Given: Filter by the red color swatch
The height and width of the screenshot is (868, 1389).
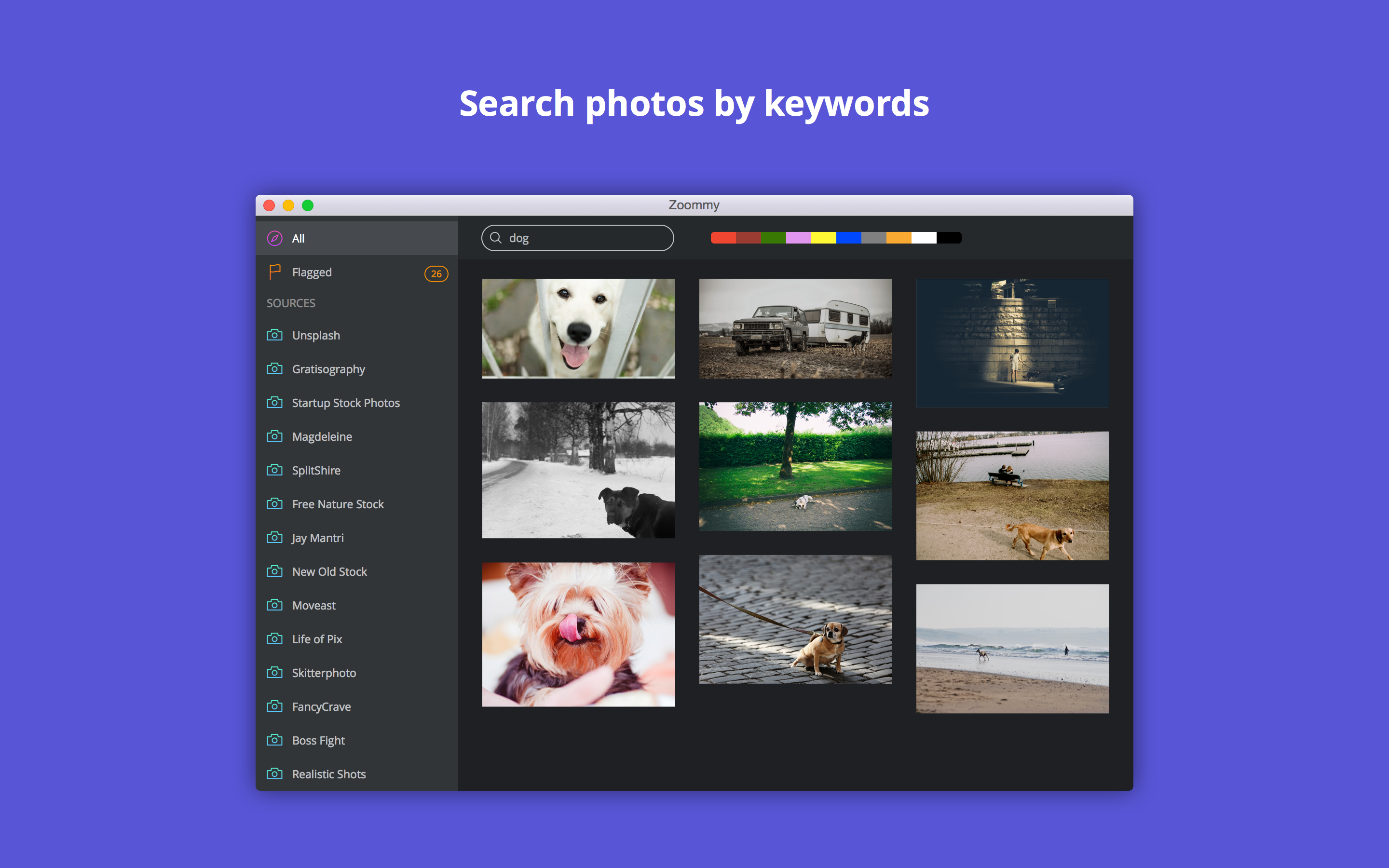Looking at the screenshot, I should (723, 238).
